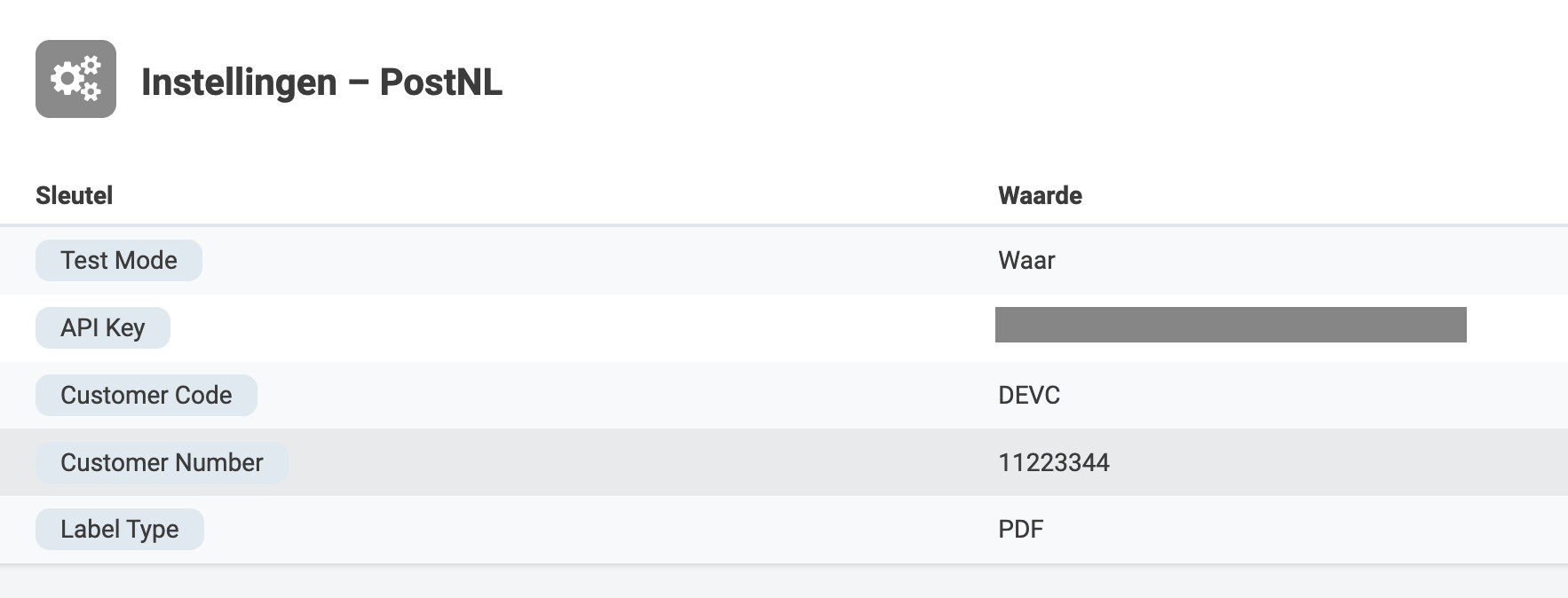Click the table header row
The image size is (1568, 598).
(784, 195)
